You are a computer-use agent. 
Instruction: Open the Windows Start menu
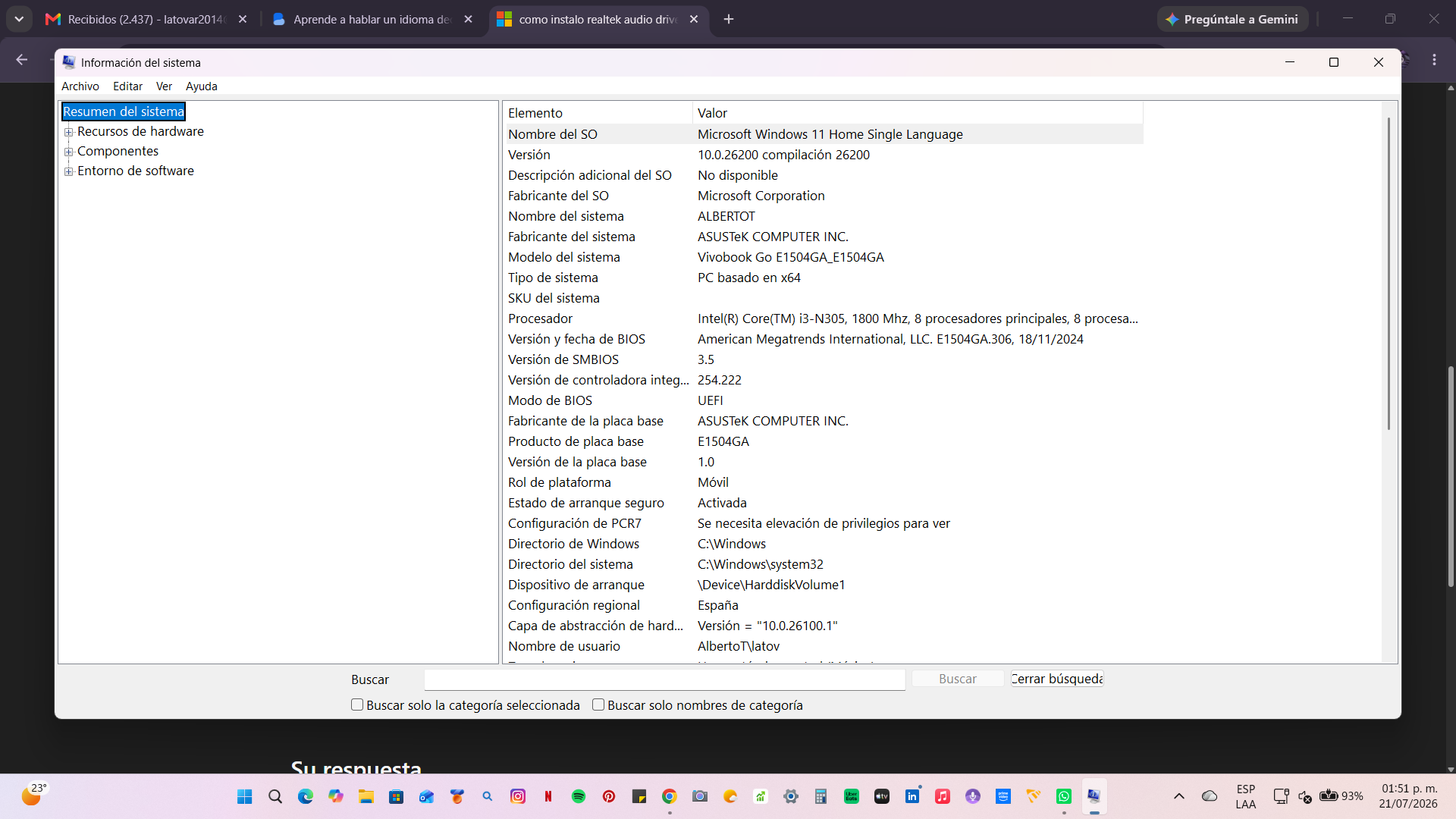point(244,796)
